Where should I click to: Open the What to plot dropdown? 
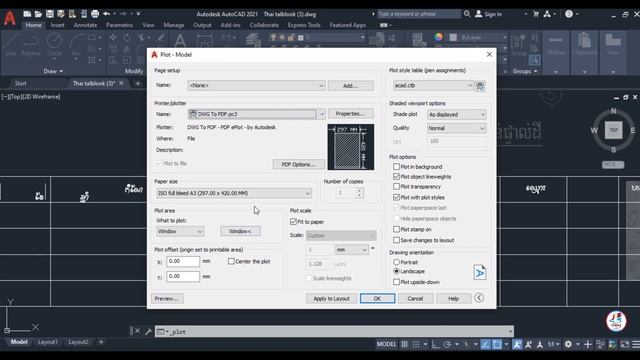(180, 231)
